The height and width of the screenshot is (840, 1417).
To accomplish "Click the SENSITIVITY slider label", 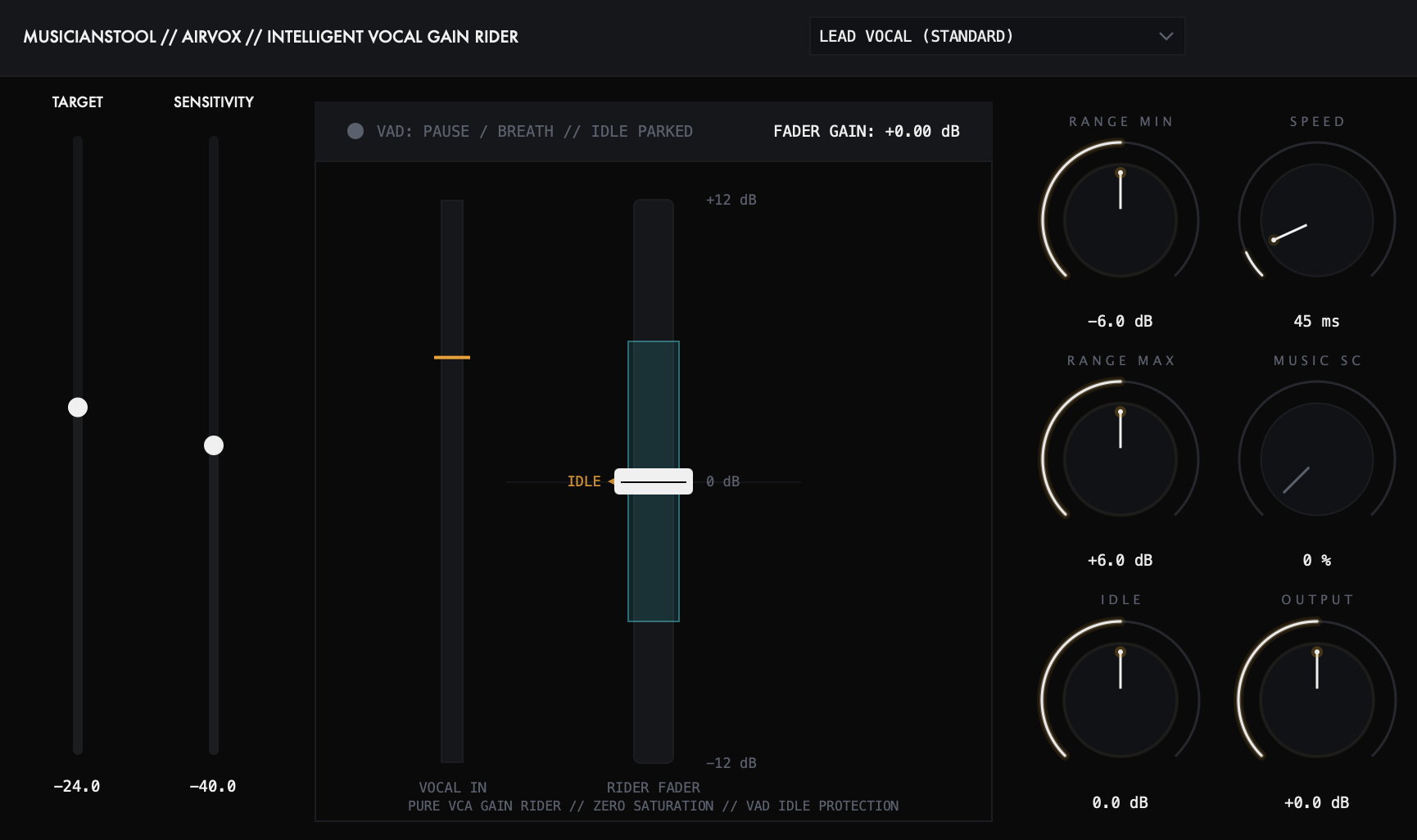I will [214, 102].
